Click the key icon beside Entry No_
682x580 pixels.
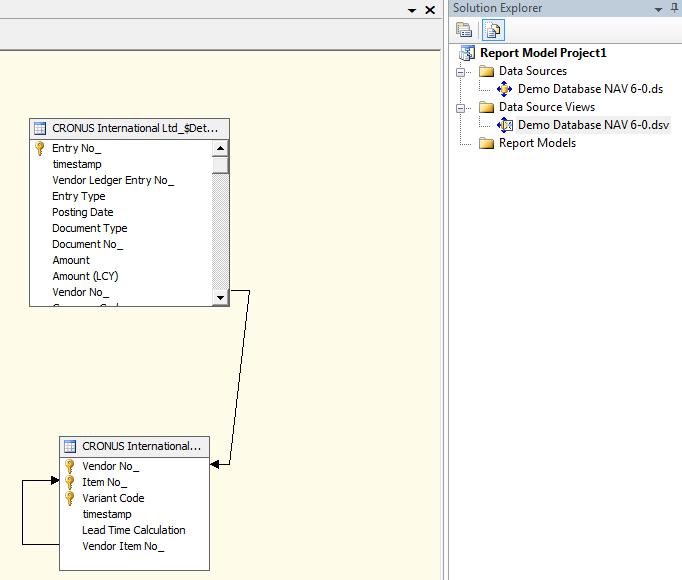pyautogui.click(x=40, y=148)
